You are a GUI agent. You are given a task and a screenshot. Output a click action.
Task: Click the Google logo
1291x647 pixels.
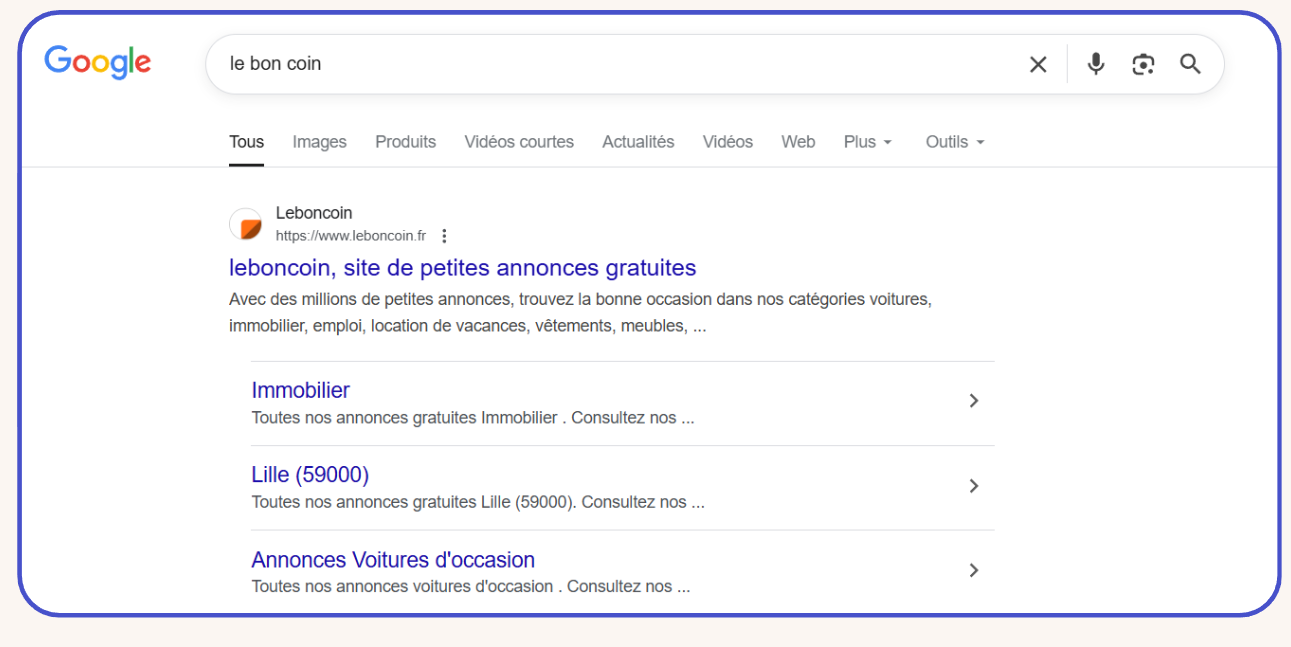[97, 62]
